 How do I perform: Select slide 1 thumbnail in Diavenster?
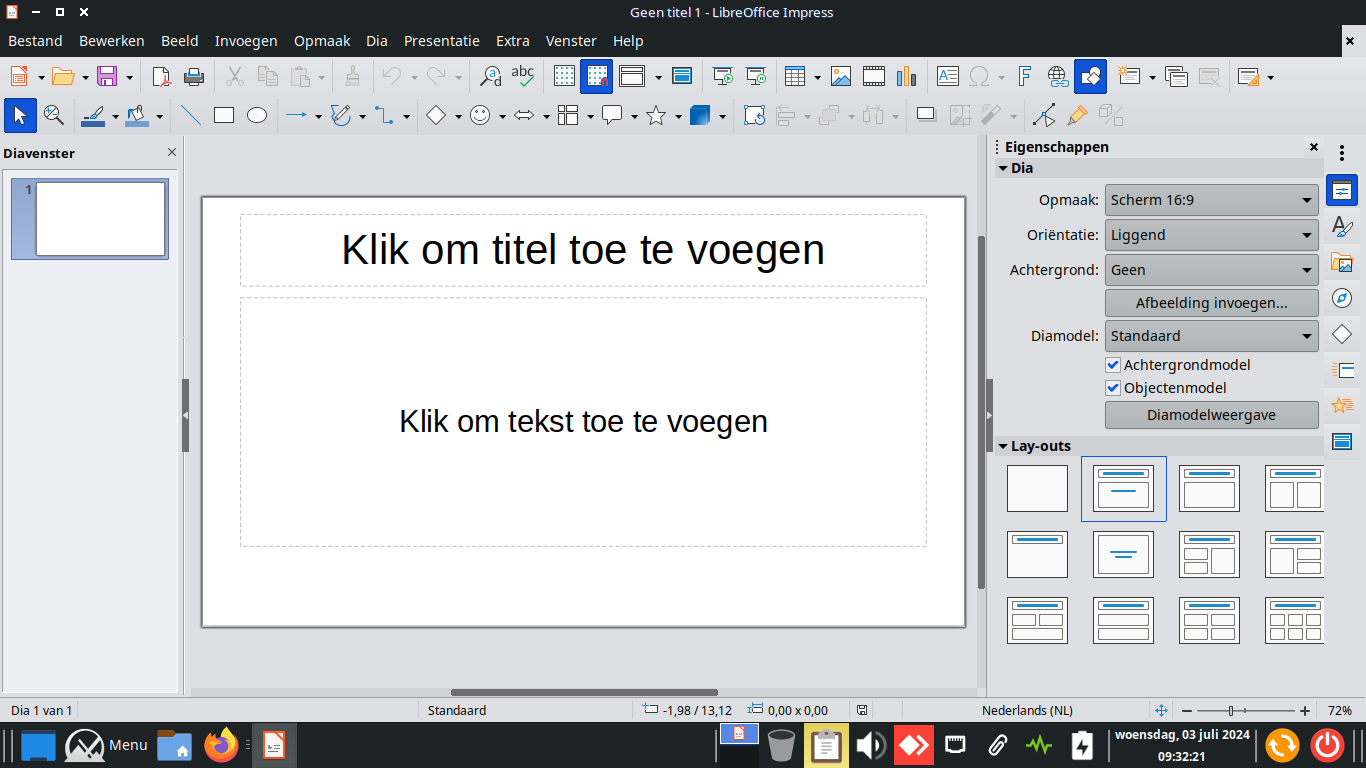(100, 218)
